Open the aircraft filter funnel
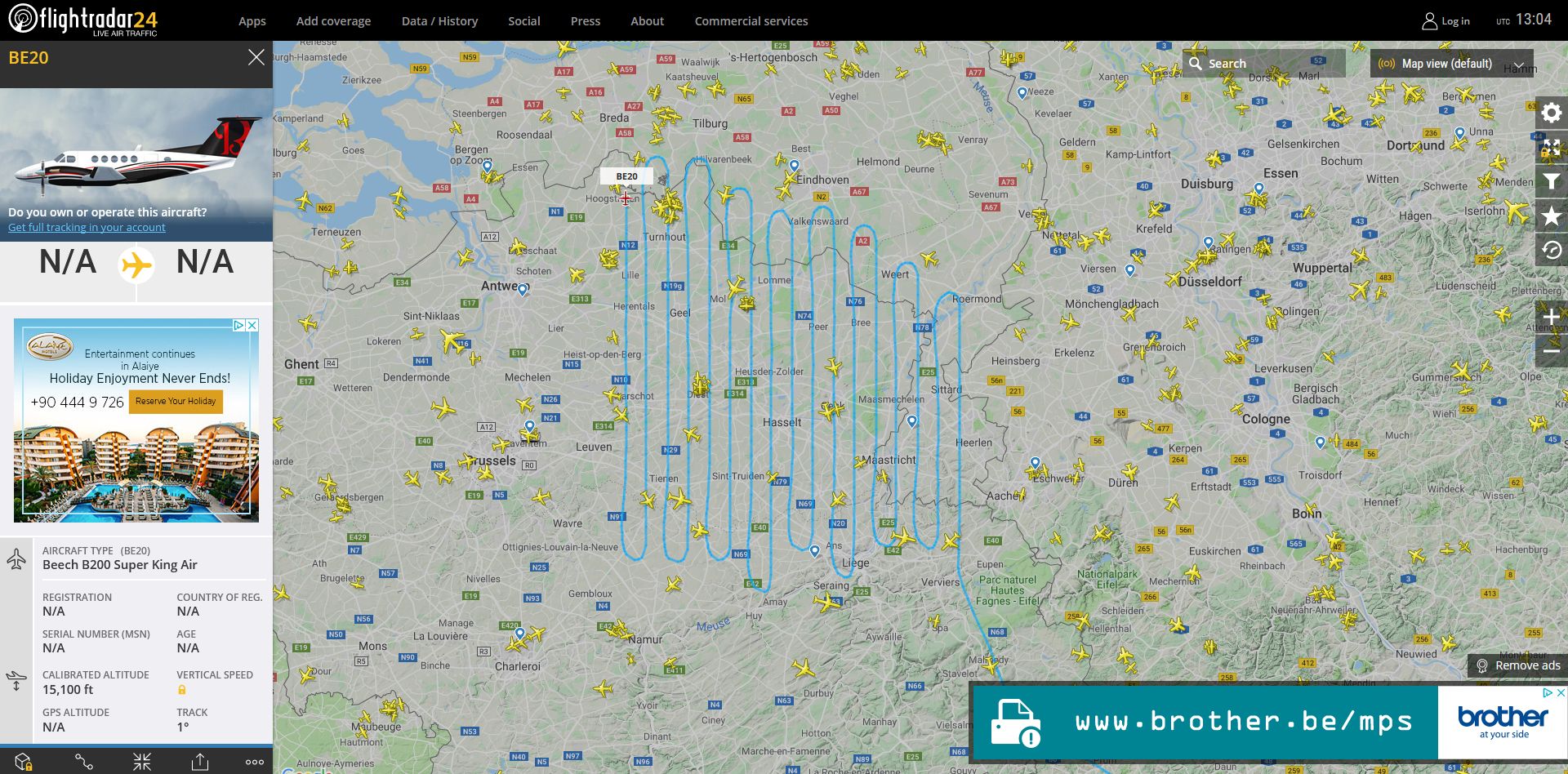Screen dimensions: 1568x774 click(x=1552, y=182)
